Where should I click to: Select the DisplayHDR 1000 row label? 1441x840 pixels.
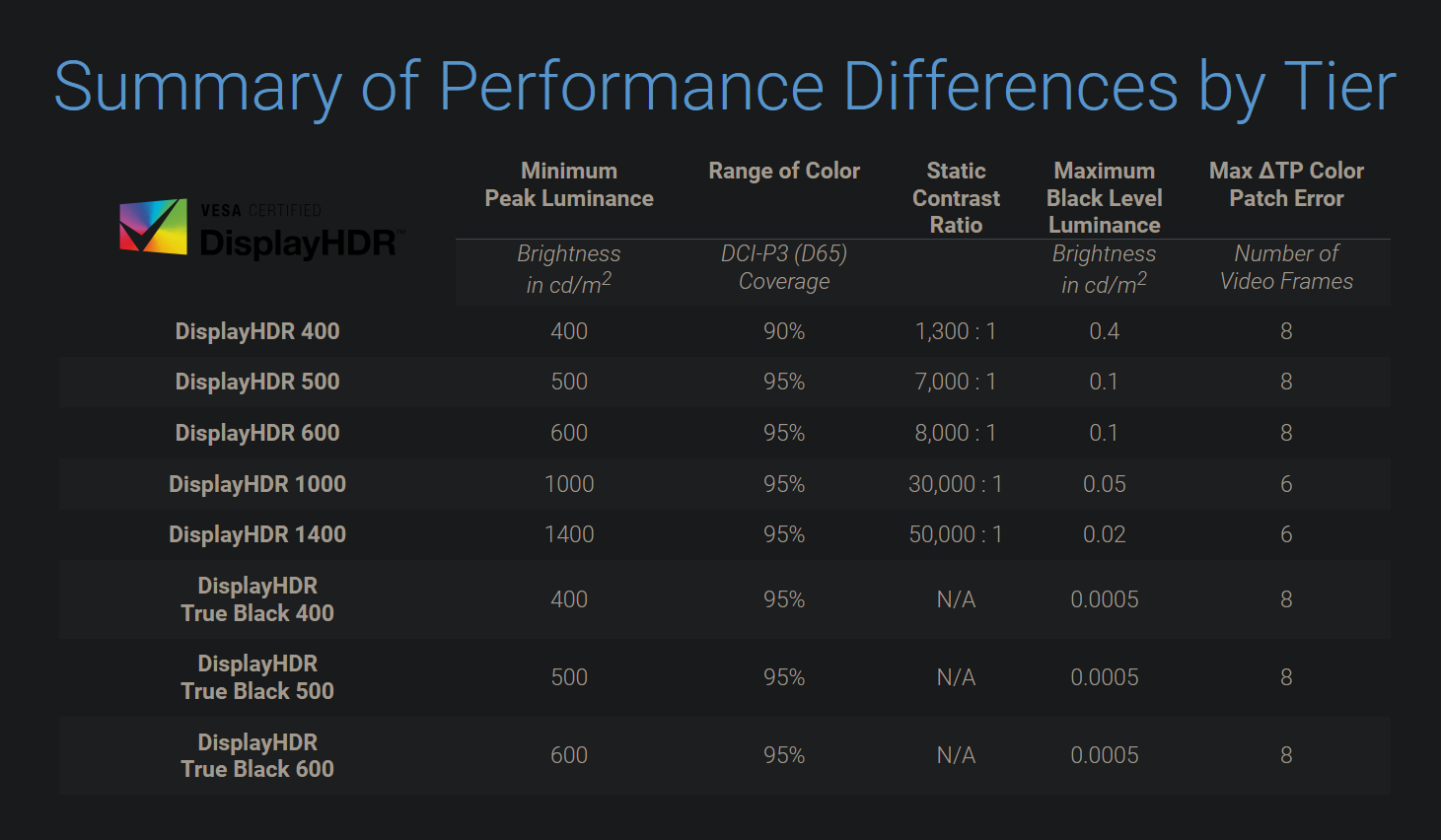pos(257,484)
